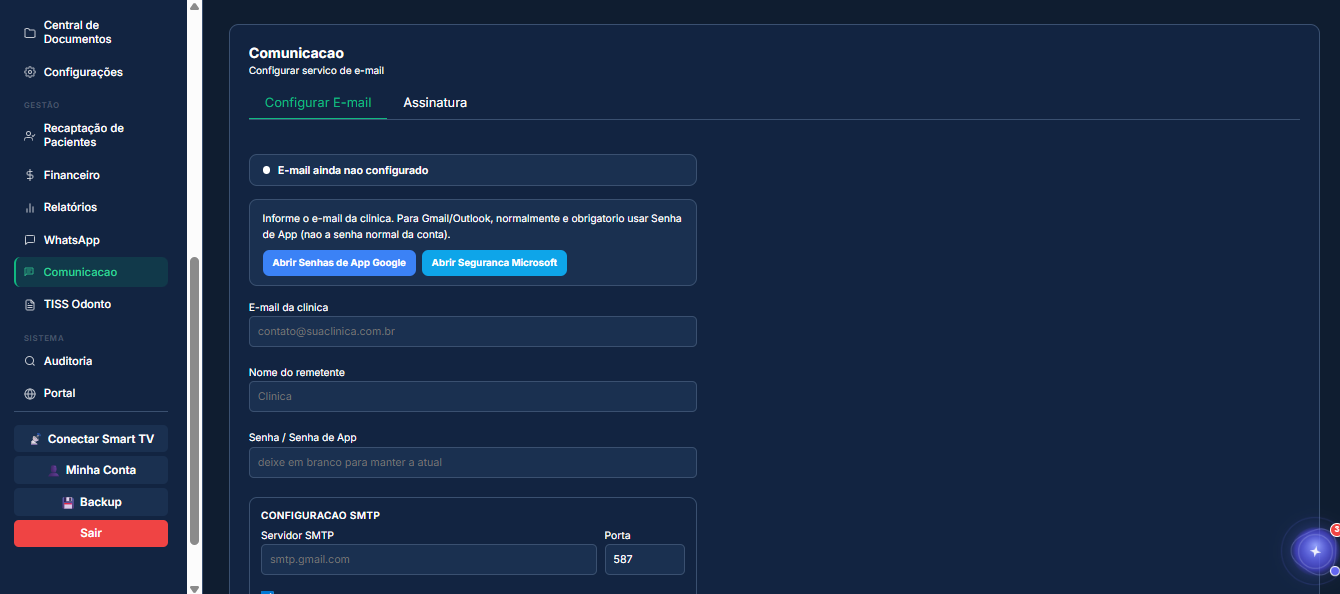Click the 'CONFIGURACAO SMTP' heading
1340x594 pixels.
320,515
